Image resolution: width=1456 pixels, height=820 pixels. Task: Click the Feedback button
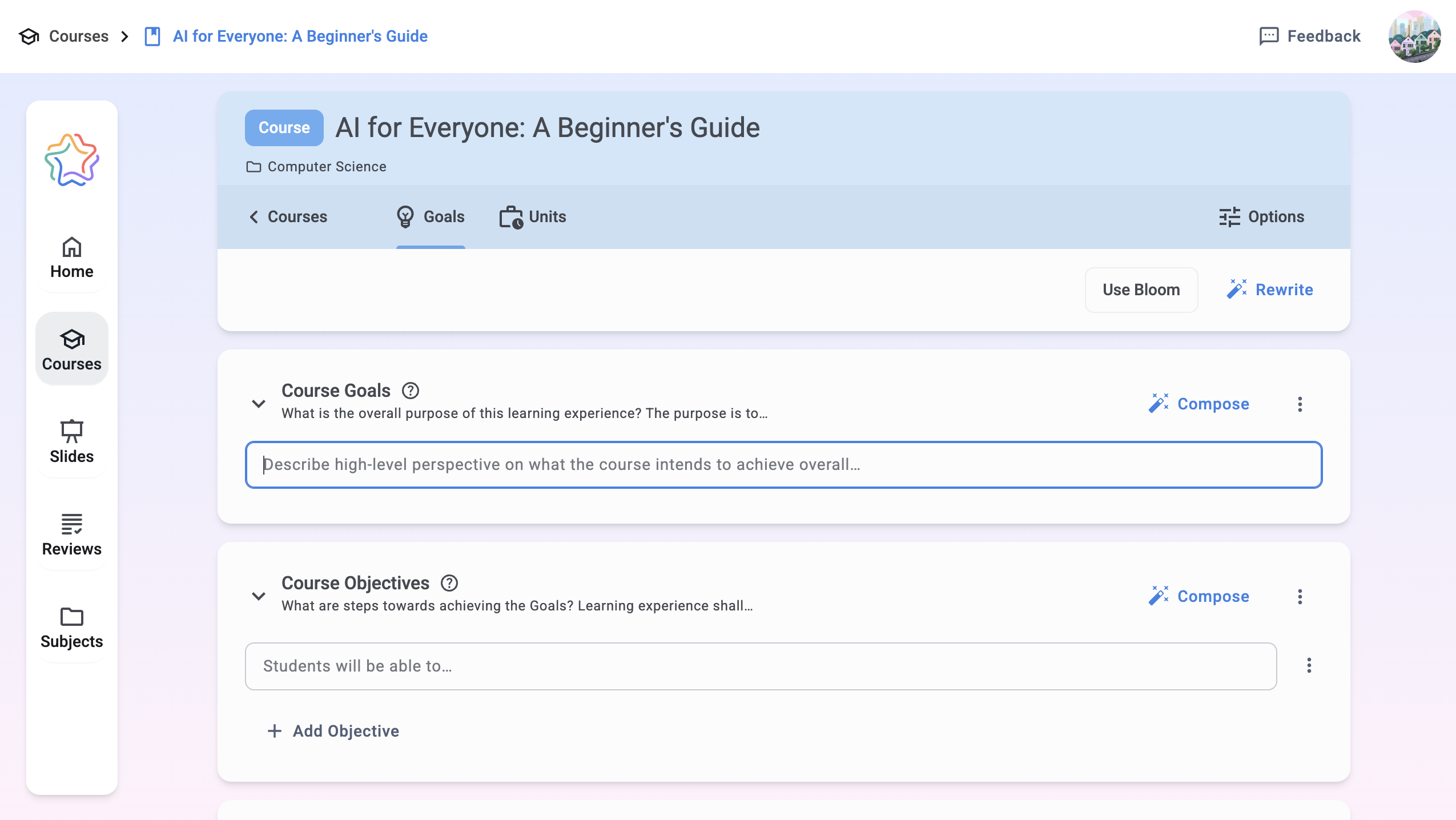pos(1310,37)
